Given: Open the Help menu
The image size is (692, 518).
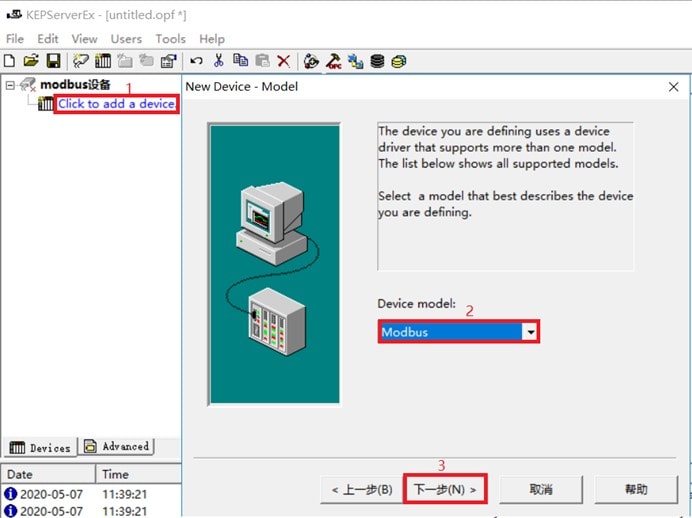Looking at the screenshot, I should point(212,39).
